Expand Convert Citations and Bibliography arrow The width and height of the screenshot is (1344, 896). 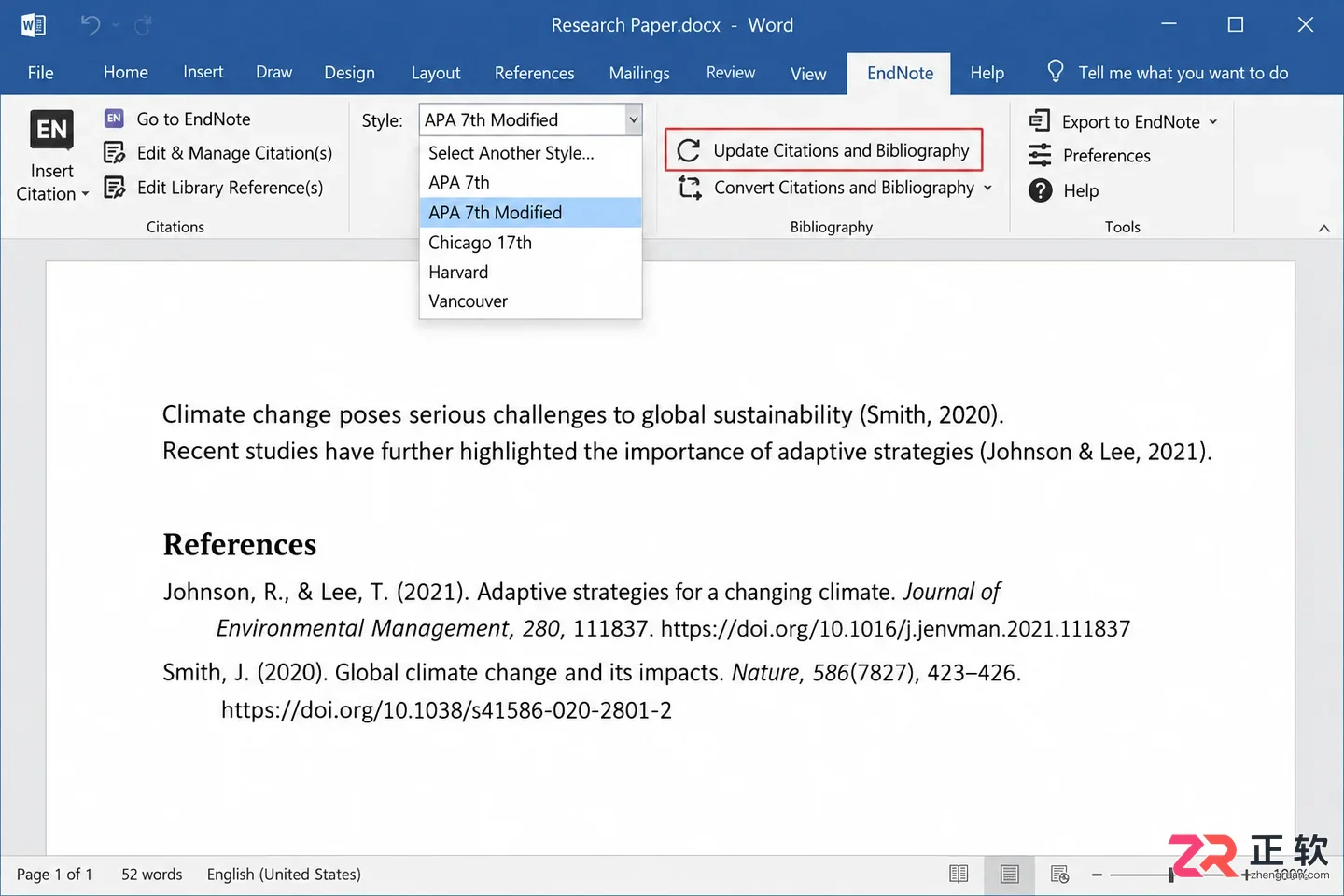click(x=987, y=188)
